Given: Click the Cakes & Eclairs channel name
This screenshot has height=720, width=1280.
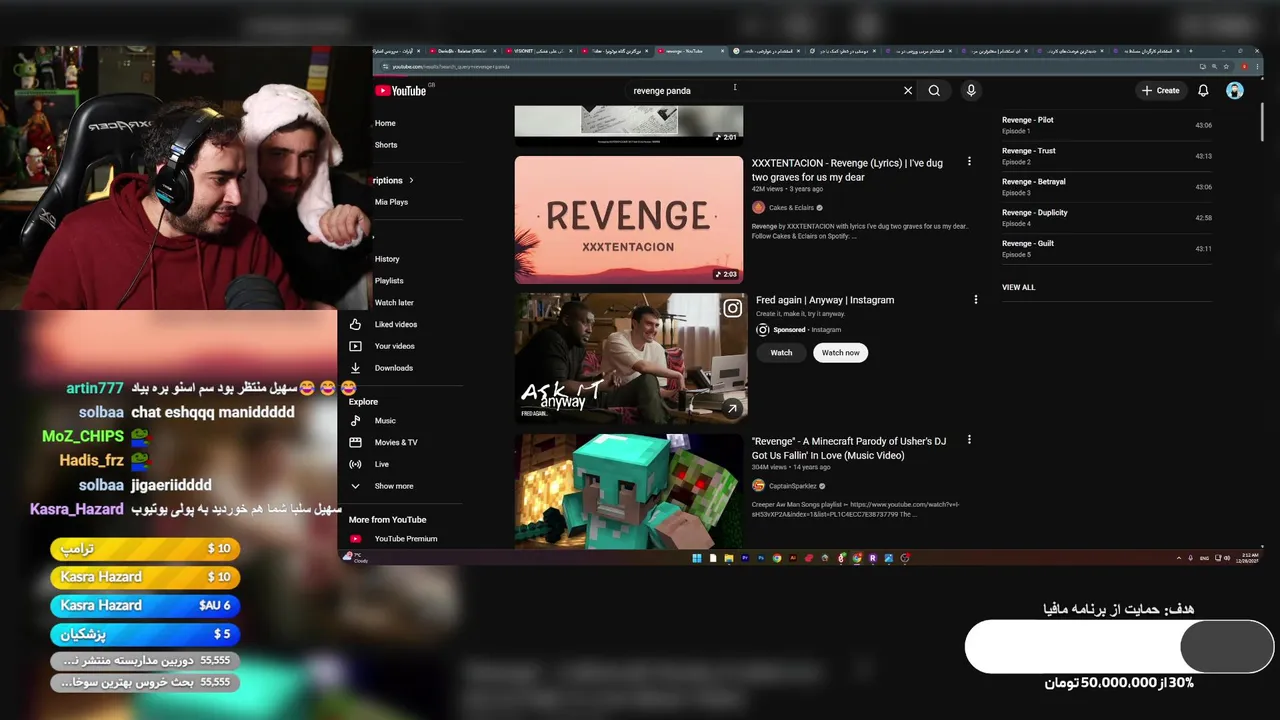Looking at the screenshot, I should pos(791,208).
